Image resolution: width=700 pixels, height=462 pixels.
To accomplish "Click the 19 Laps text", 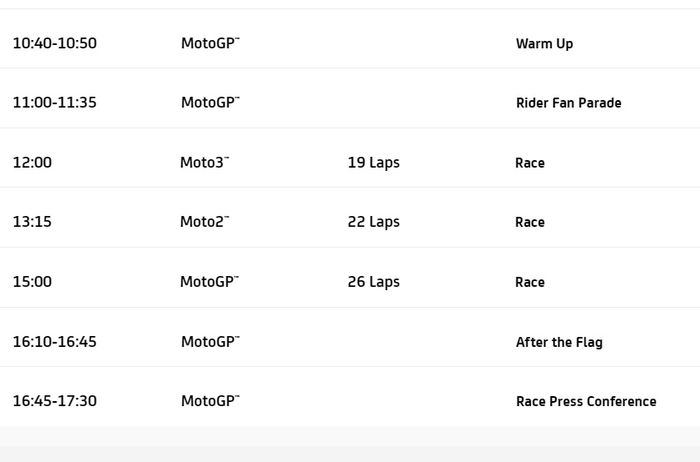I will coord(373,162).
